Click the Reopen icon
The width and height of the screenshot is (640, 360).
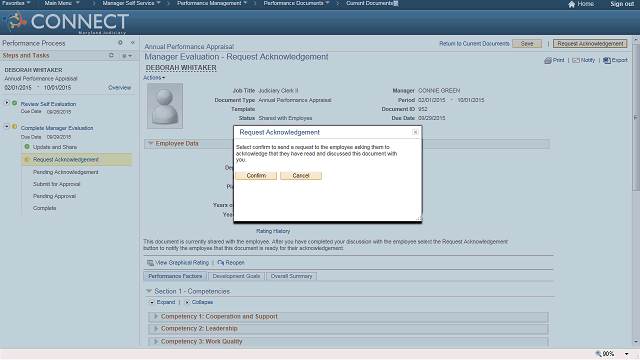[221, 262]
